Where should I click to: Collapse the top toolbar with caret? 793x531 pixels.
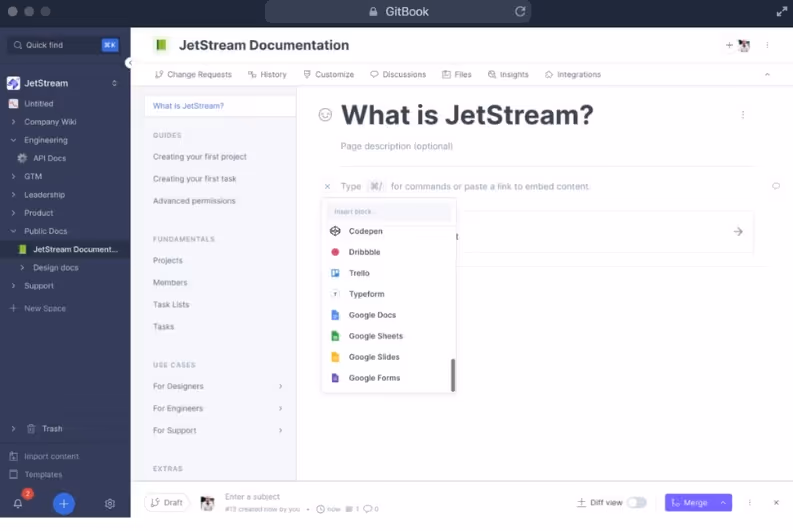point(767,74)
